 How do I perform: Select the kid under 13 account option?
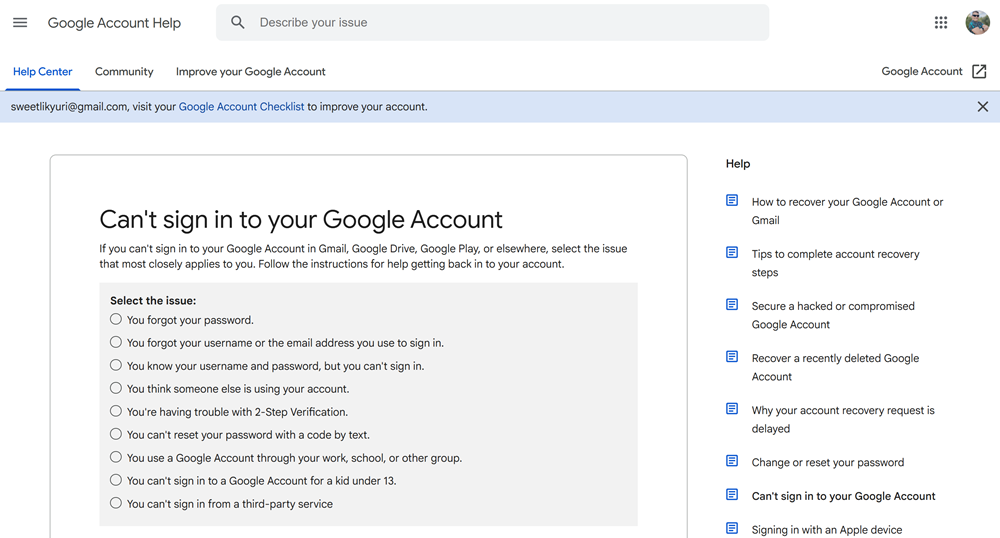[115, 480]
